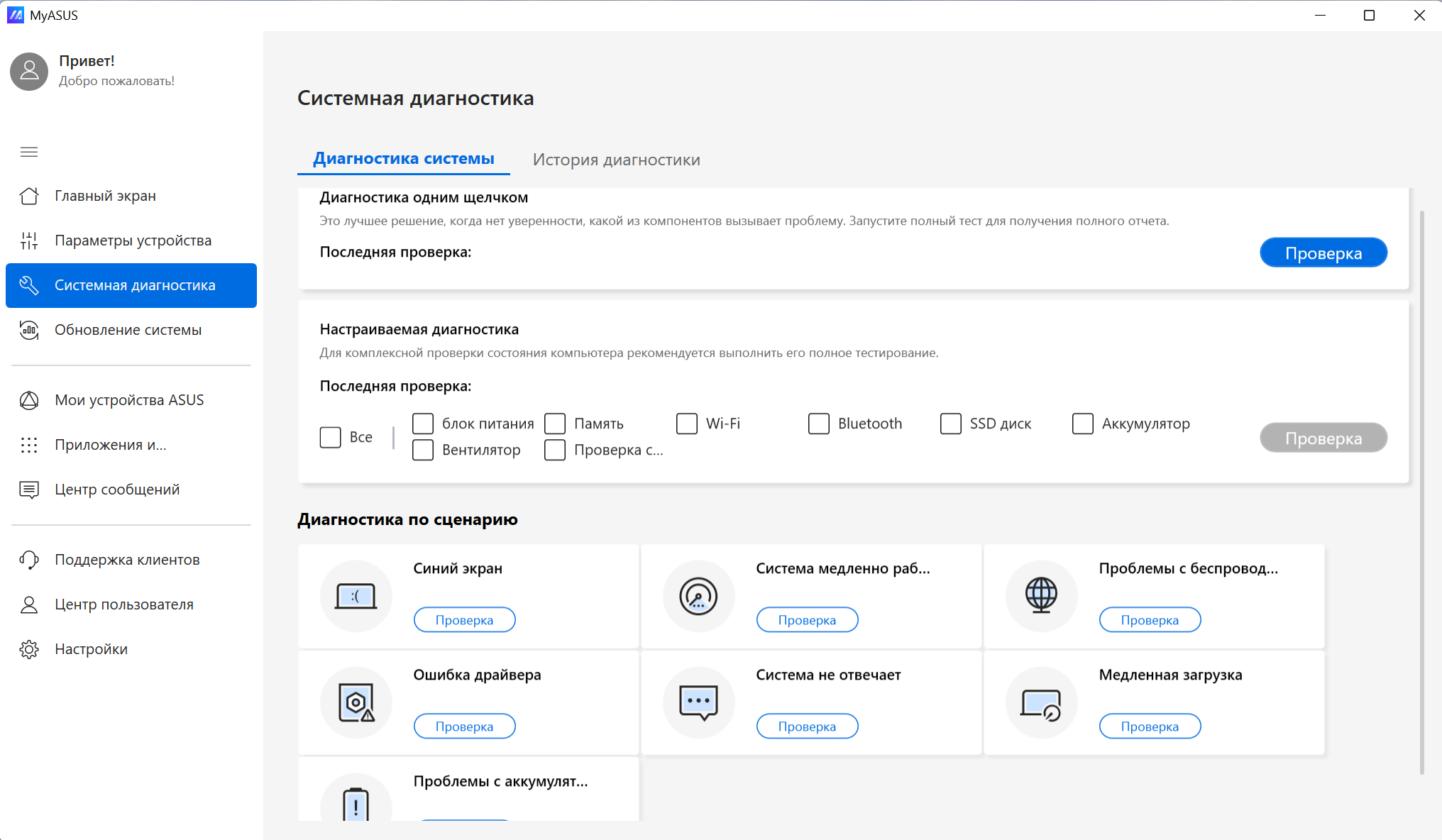The image size is (1442, 840).
Task: Click Проверка under Ошибка драйвера
Action: click(x=465, y=726)
